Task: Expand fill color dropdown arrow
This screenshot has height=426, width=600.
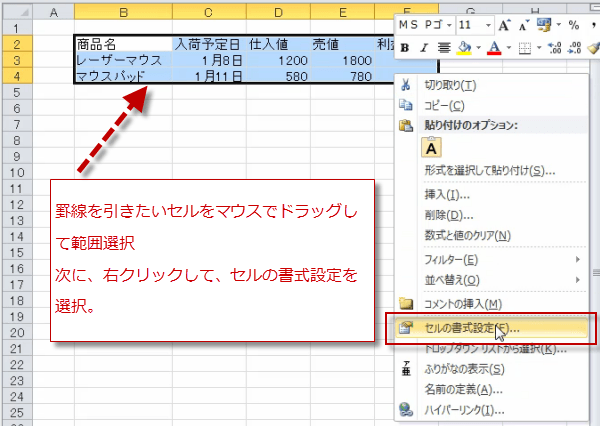Action: tap(478, 48)
